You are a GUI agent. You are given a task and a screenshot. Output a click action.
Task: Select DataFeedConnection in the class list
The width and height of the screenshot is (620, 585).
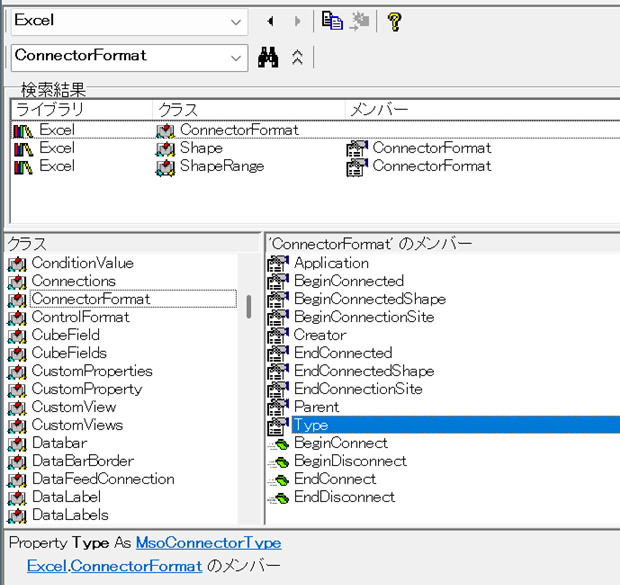coord(103,479)
